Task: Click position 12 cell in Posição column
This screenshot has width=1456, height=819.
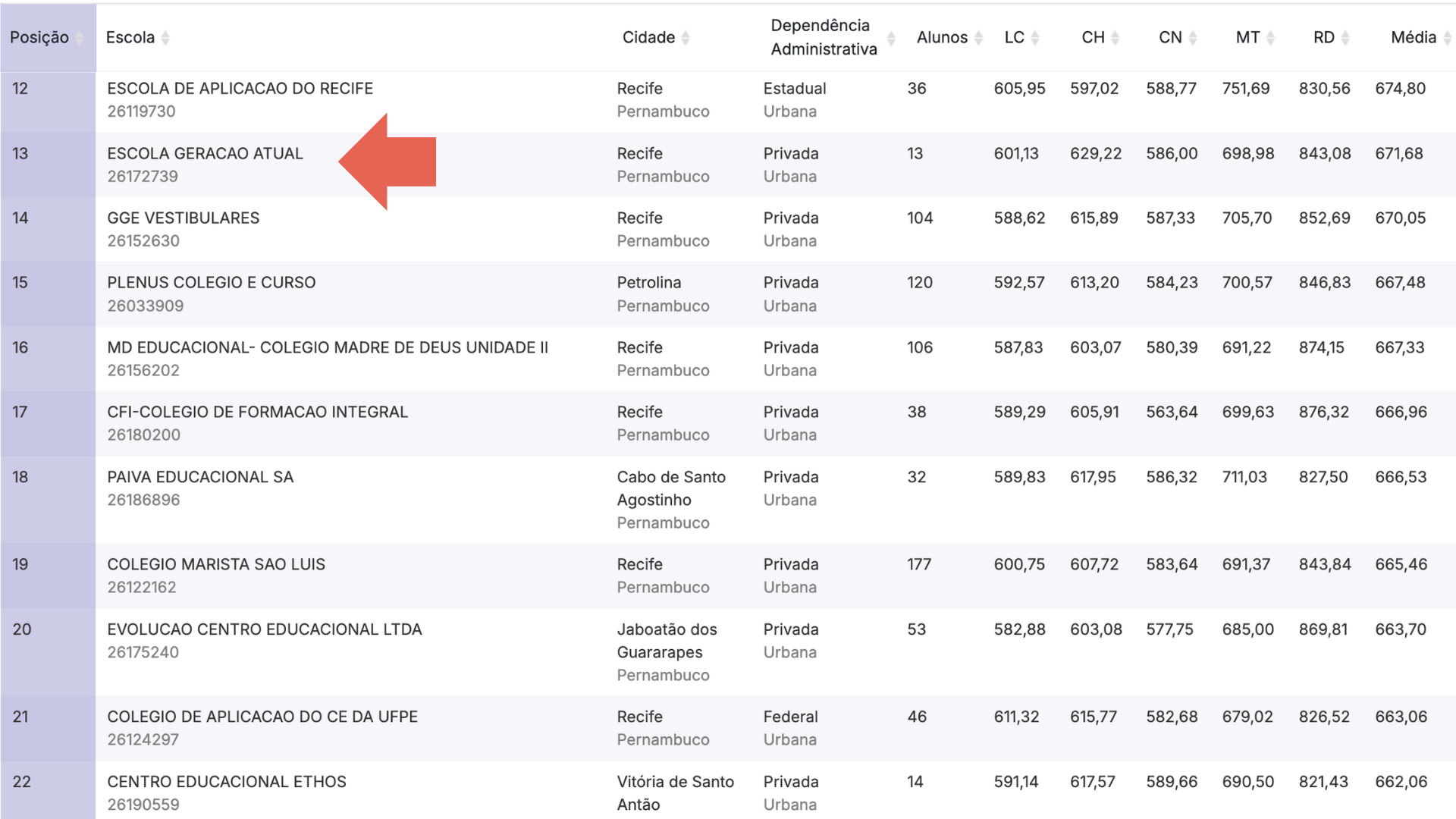Action: [20, 89]
